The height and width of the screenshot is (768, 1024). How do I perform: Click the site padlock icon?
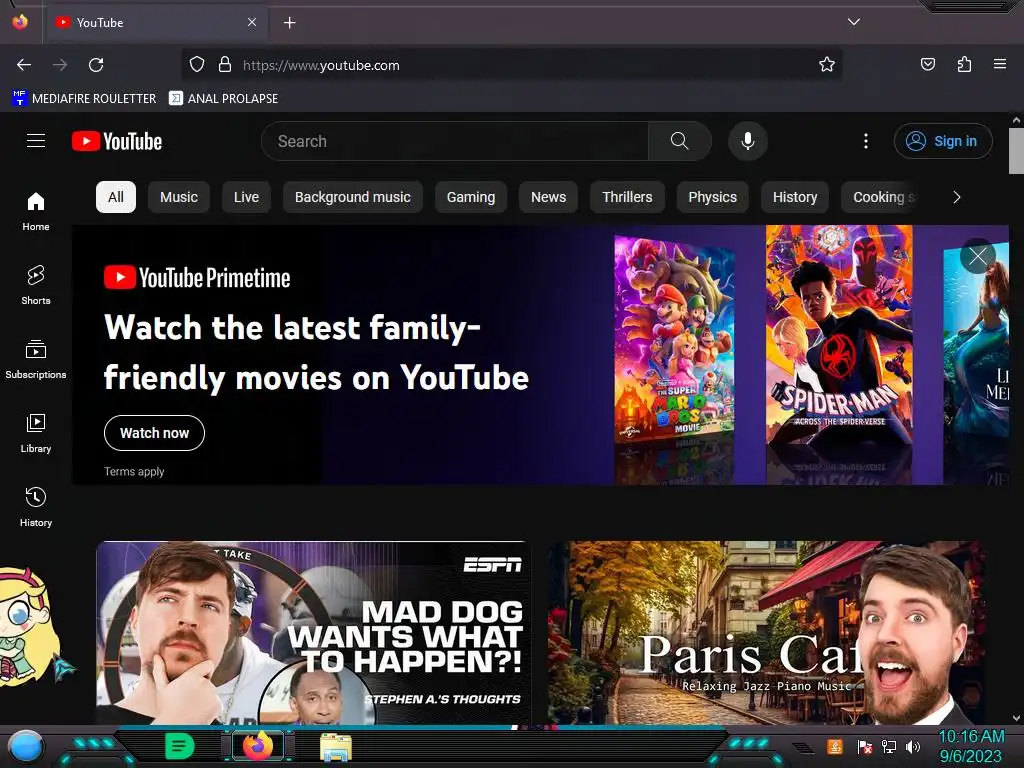click(x=225, y=65)
